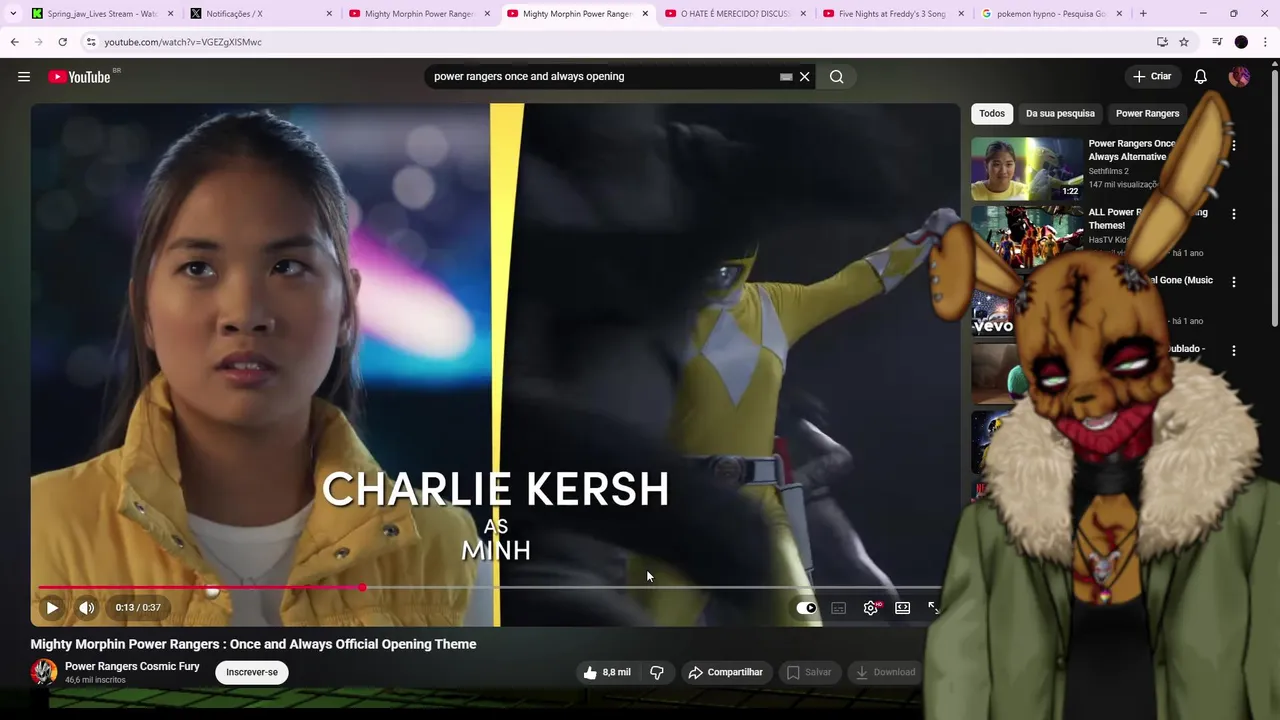
Task: Install app icon in address bar
Action: tap(1162, 42)
